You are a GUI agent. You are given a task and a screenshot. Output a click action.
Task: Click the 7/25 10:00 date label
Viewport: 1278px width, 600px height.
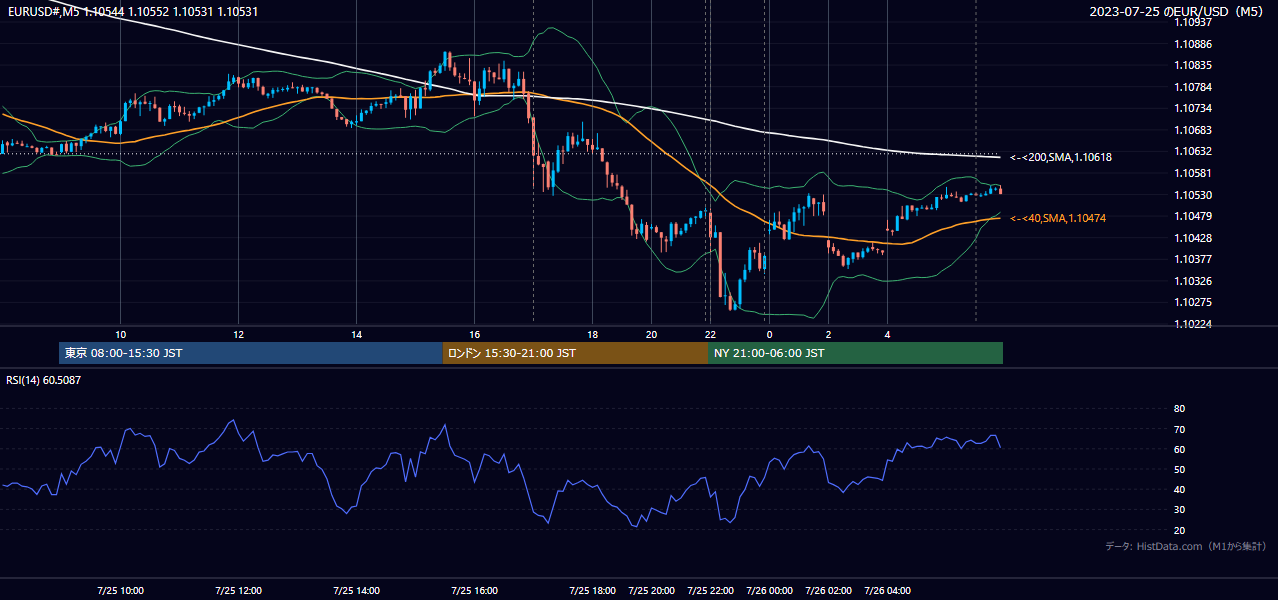click(120, 590)
